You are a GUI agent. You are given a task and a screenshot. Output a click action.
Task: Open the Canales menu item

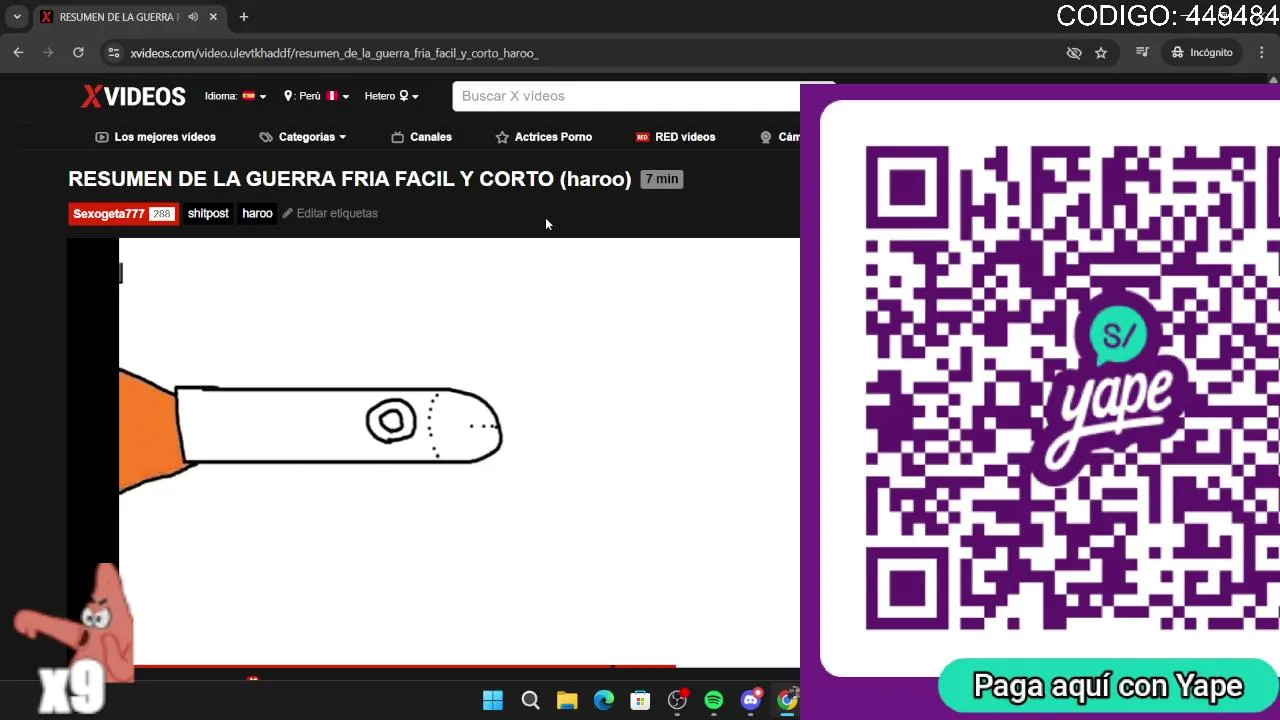pyautogui.click(x=421, y=137)
